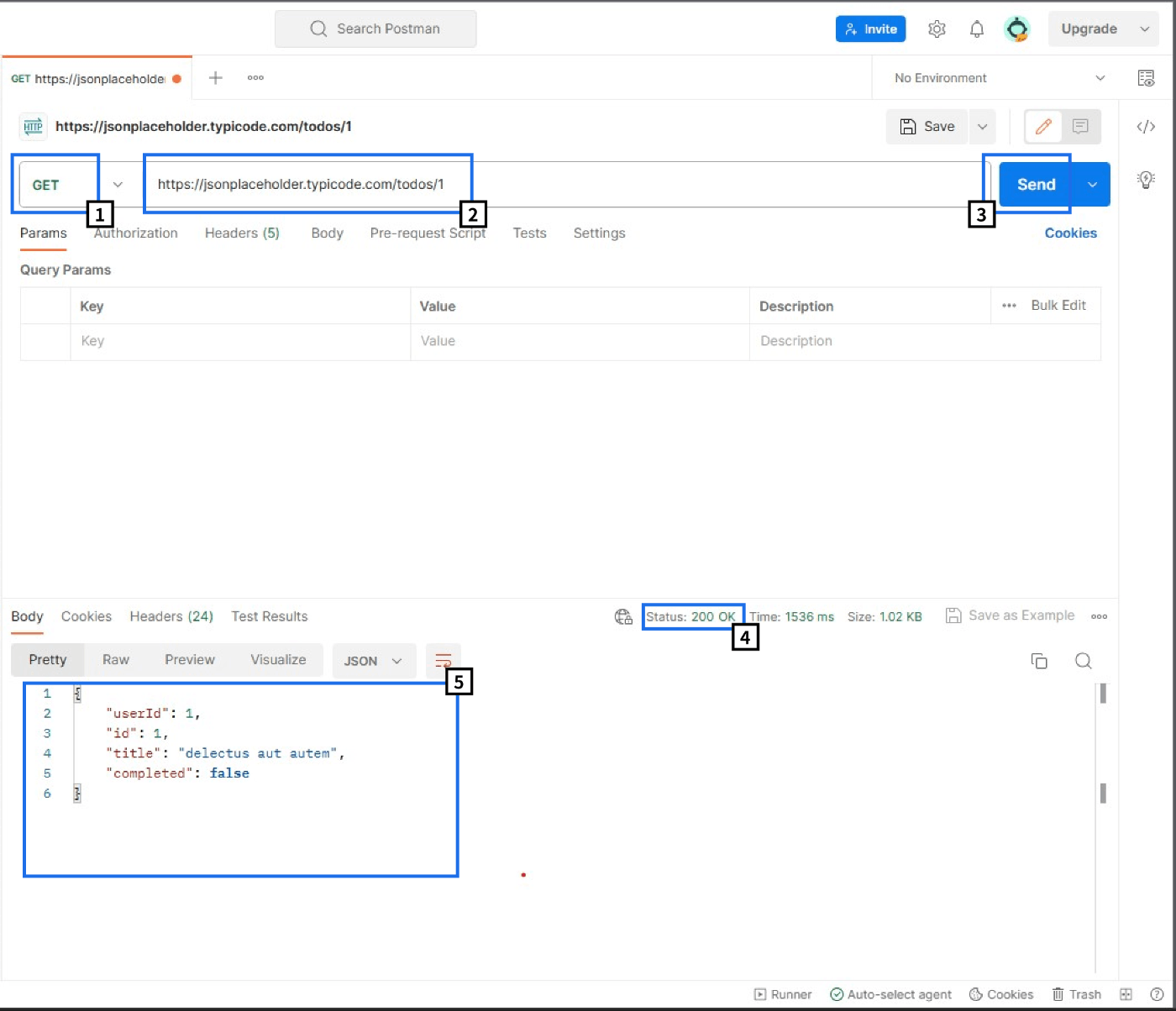Switch to request Headers (5) tab
Screen dimensions: 1176x1011
coord(242,233)
